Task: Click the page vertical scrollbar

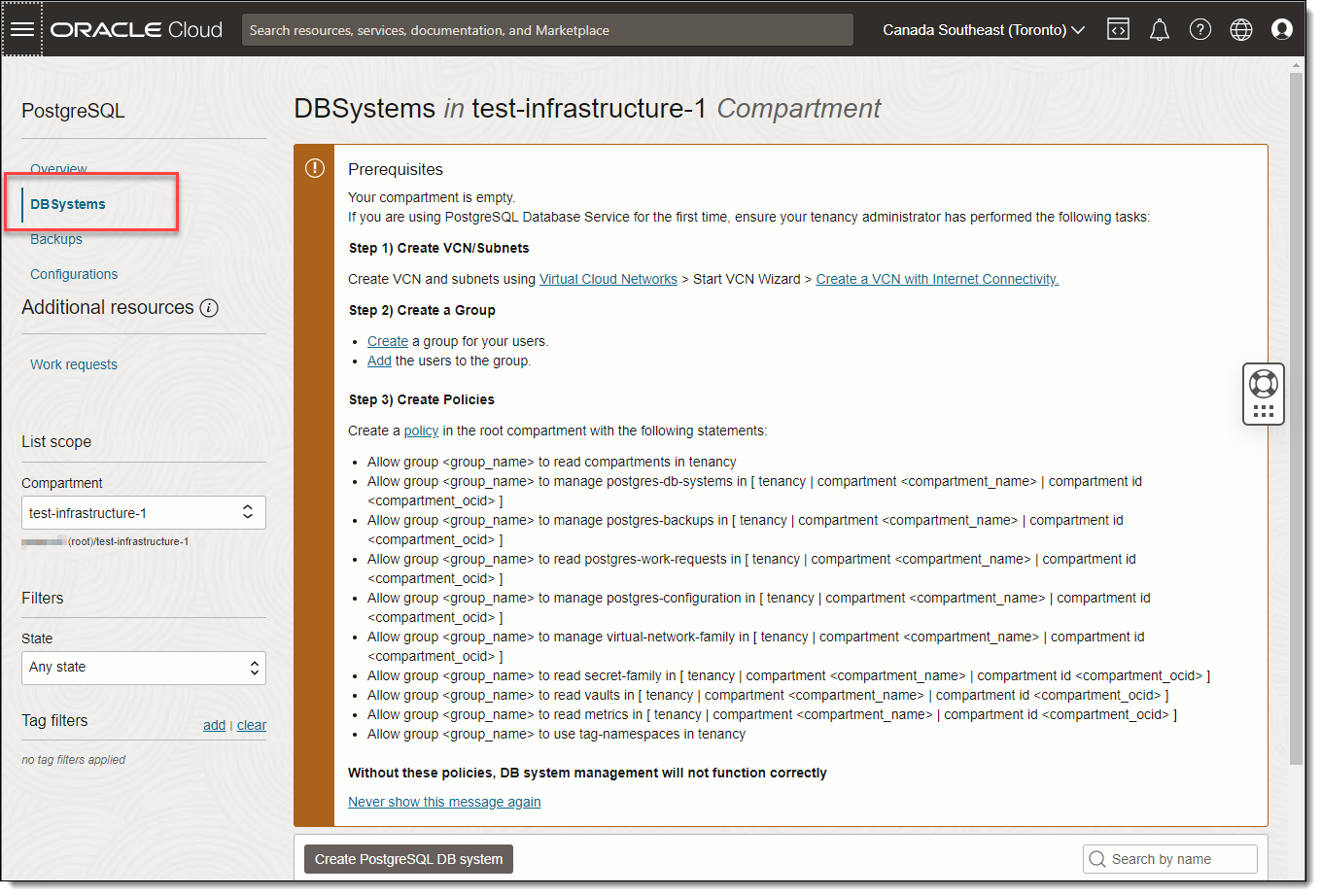Action: point(1297,418)
